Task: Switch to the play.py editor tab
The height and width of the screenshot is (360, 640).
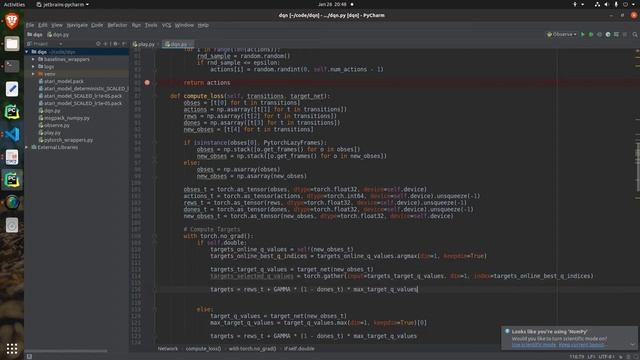Action: [x=144, y=44]
